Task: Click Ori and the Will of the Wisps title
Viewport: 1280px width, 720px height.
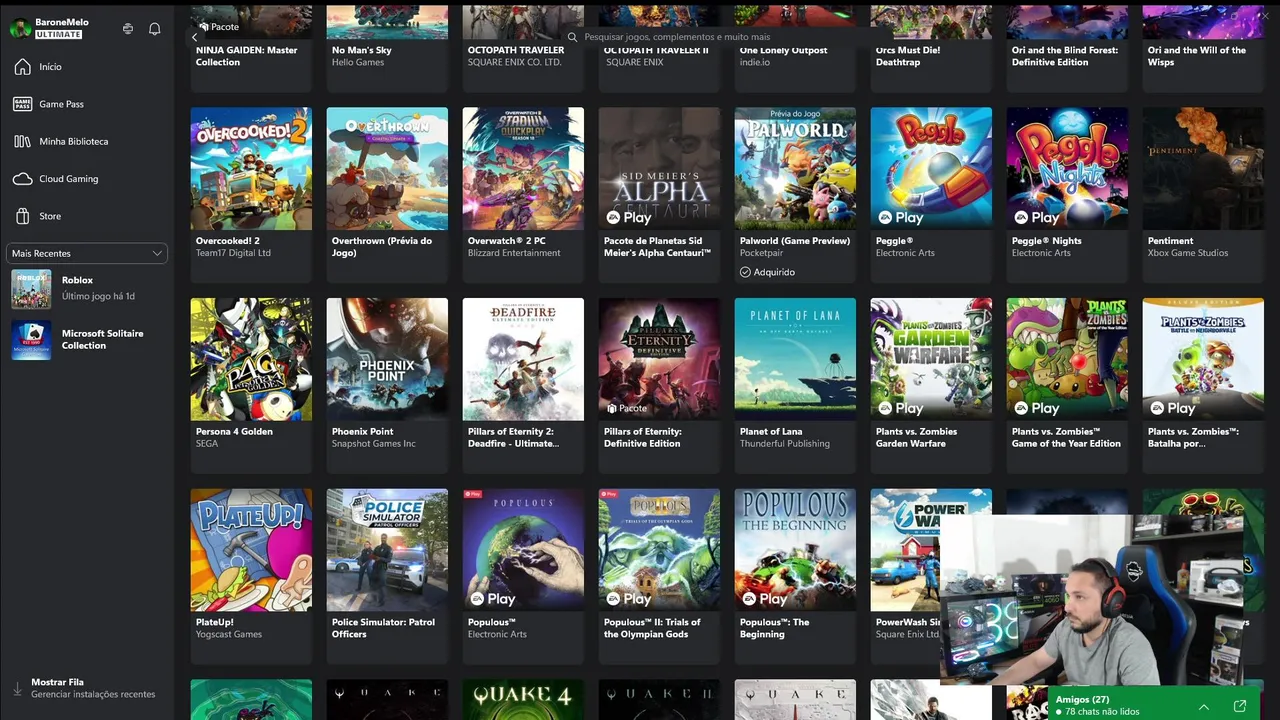Action: coord(1197,56)
